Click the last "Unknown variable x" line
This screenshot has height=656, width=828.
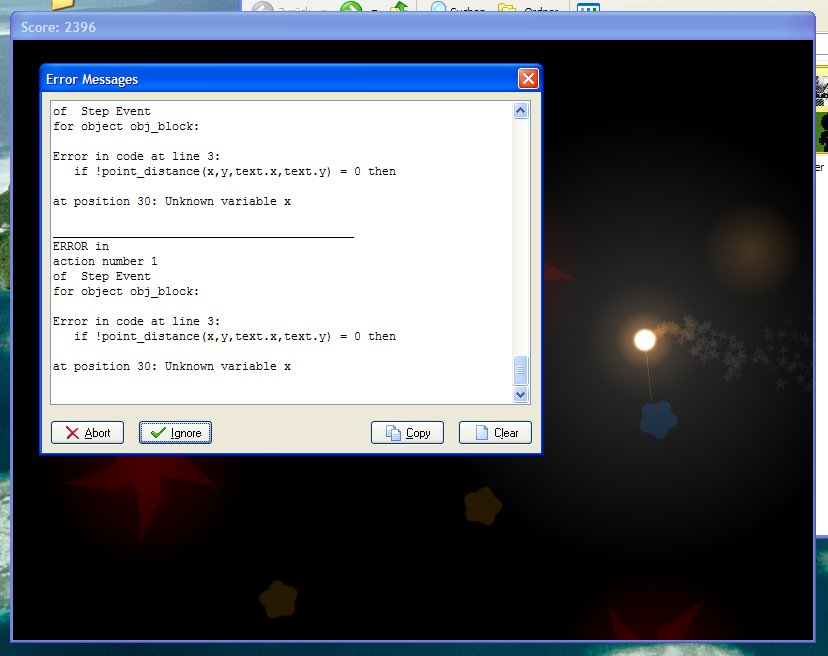171,367
